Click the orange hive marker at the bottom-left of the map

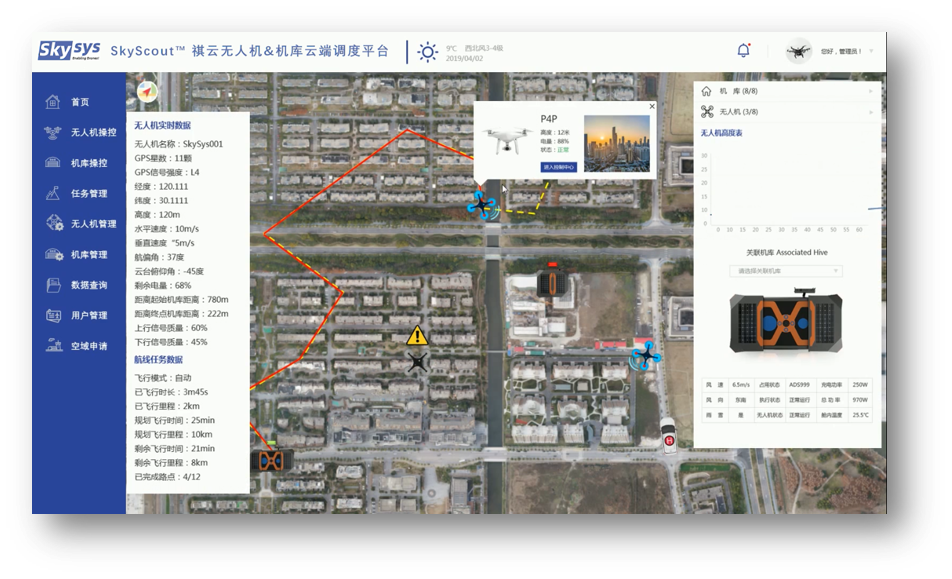pos(271,461)
